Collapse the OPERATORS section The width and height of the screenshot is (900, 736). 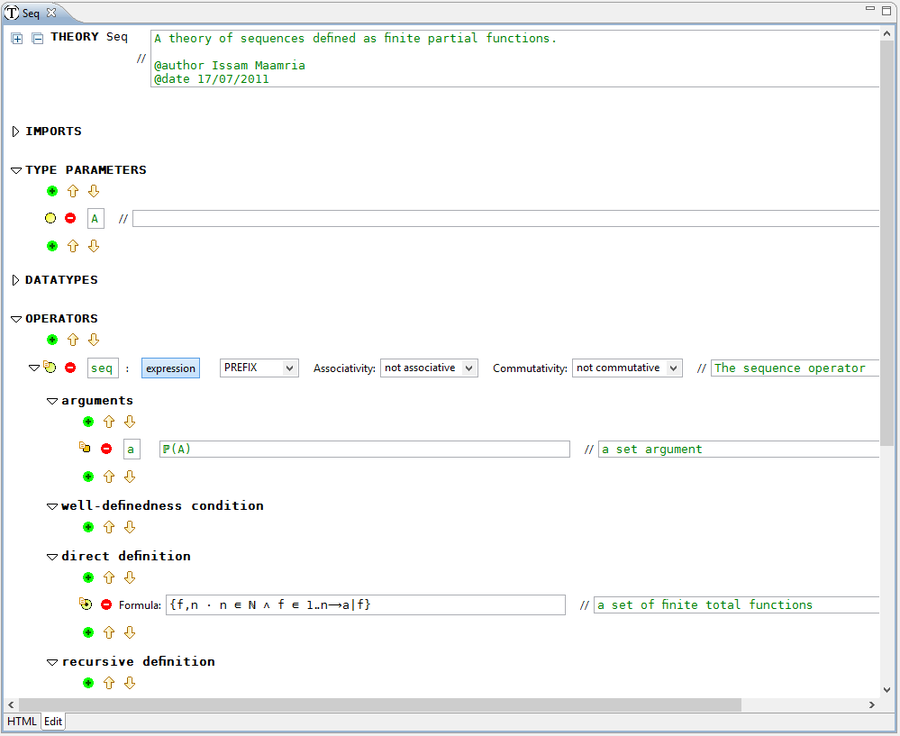(16, 319)
